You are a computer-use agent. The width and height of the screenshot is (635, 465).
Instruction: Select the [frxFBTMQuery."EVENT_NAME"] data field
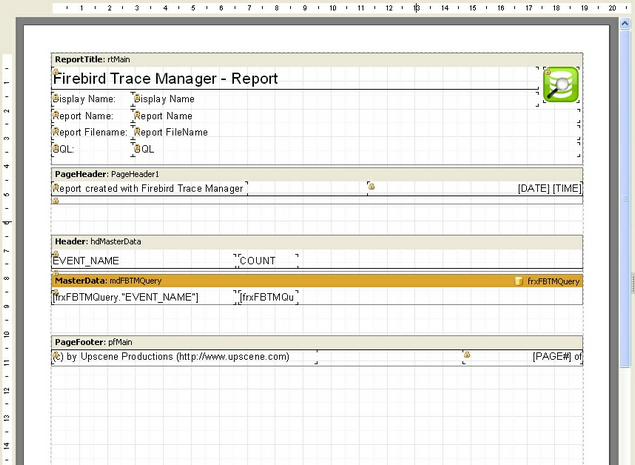tap(144, 297)
